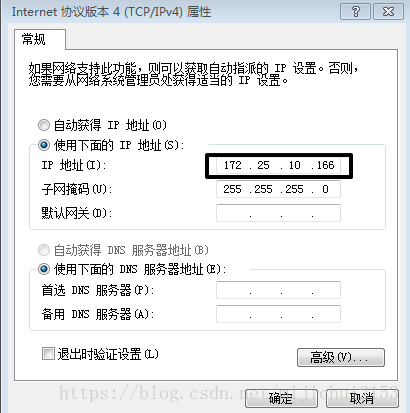
Task: Click the IP address third octet 10
Action: tap(294, 165)
